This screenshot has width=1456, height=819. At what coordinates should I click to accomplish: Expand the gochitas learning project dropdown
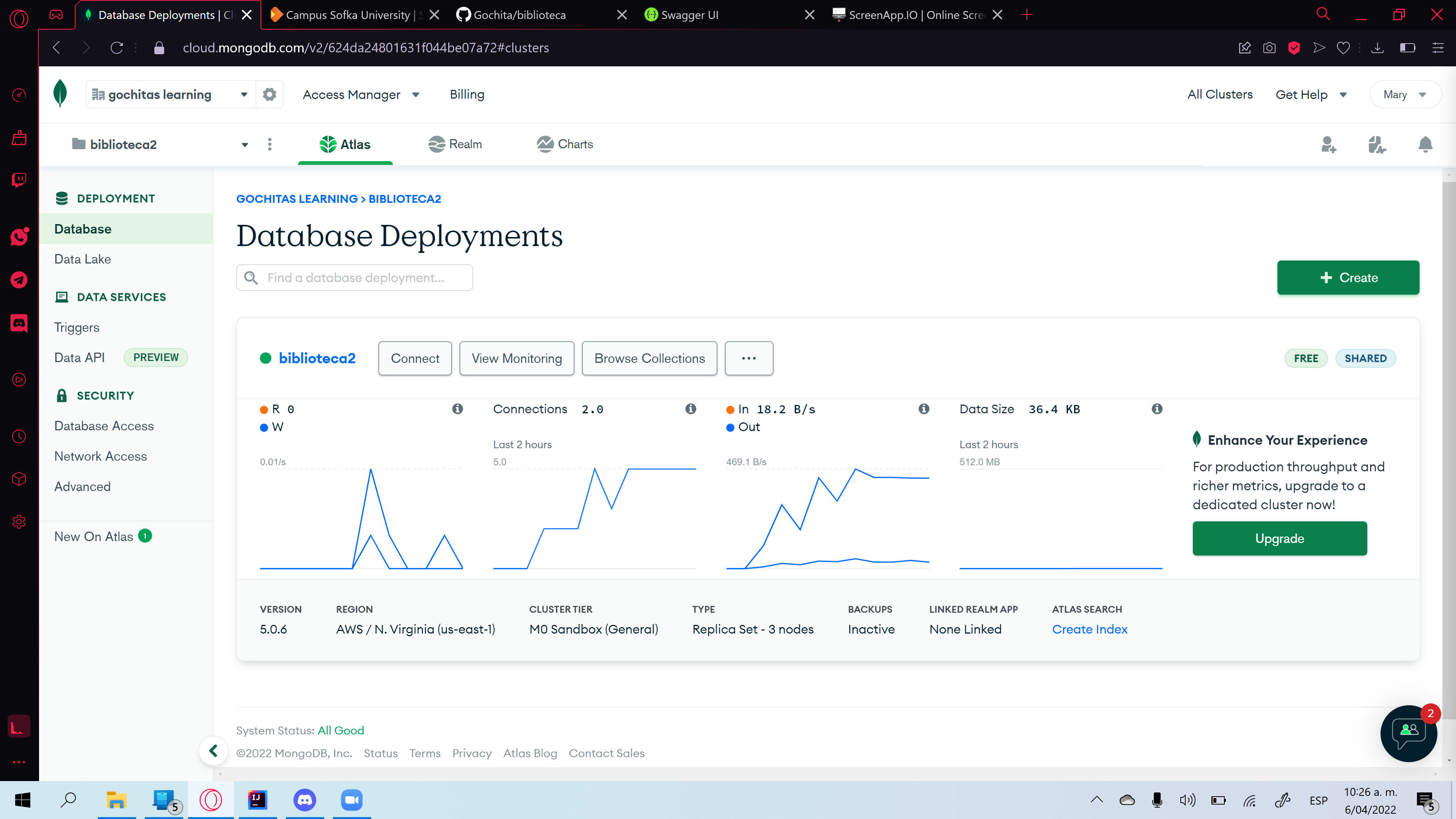coord(243,94)
